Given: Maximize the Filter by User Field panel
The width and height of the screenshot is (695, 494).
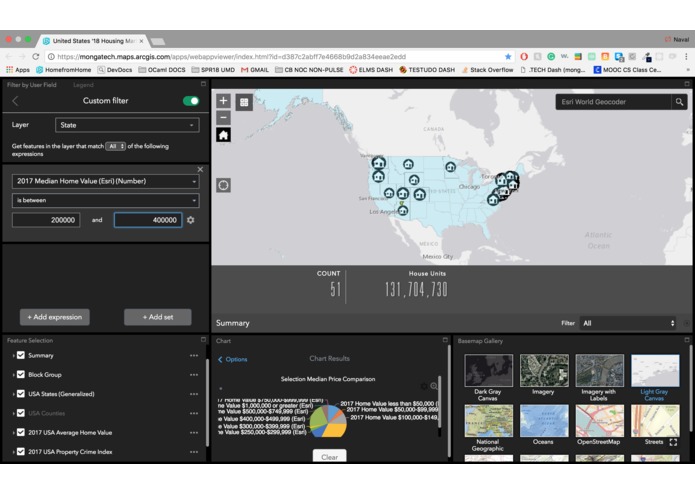Looking at the screenshot, I should (203, 84).
